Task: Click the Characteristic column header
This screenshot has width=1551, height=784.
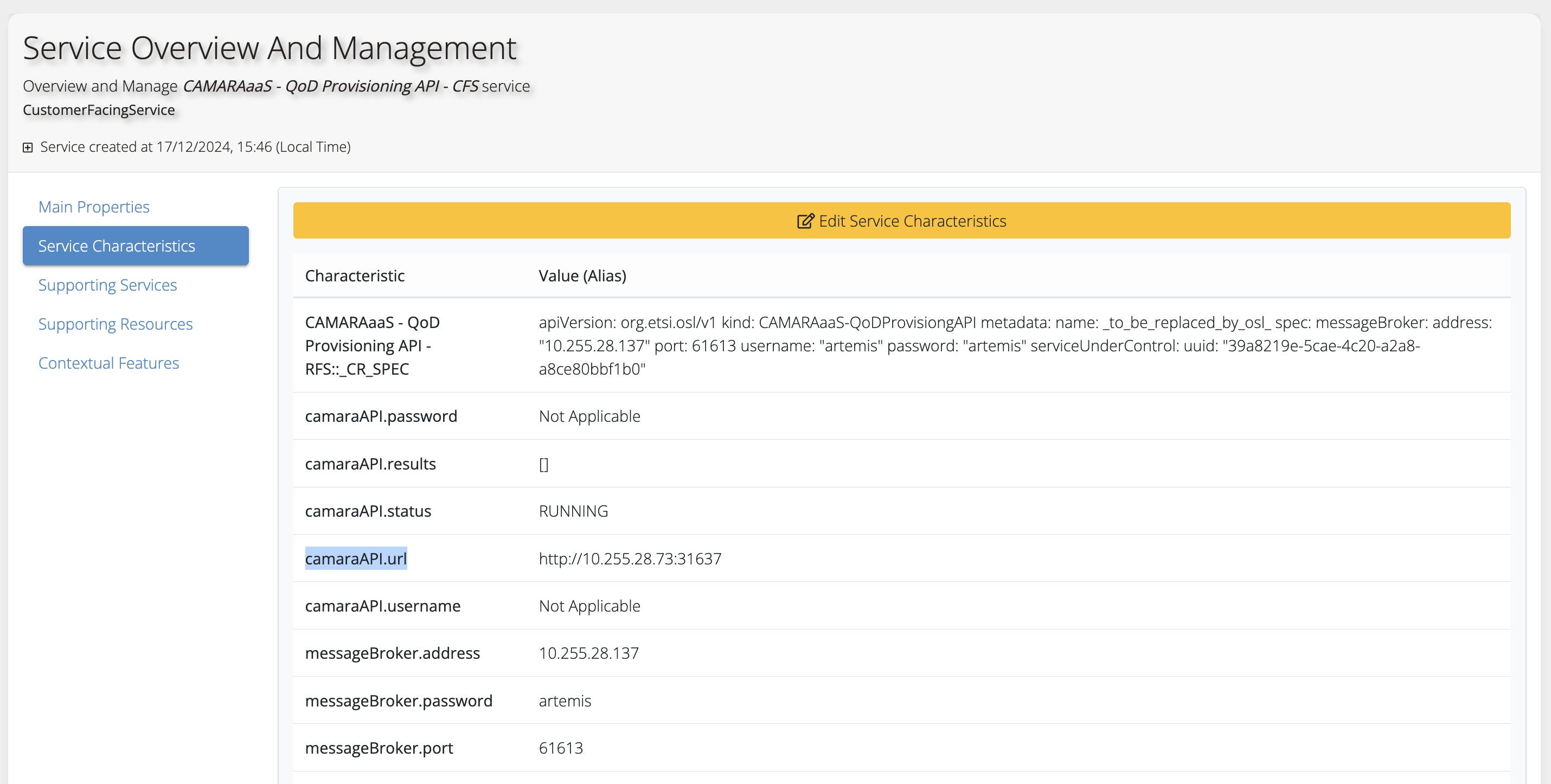Action: [355, 276]
